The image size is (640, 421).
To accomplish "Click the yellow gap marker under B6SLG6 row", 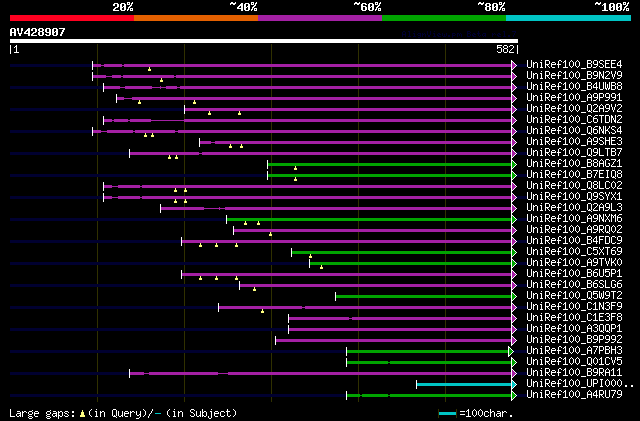I will pyautogui.click(x=254, y=290).
